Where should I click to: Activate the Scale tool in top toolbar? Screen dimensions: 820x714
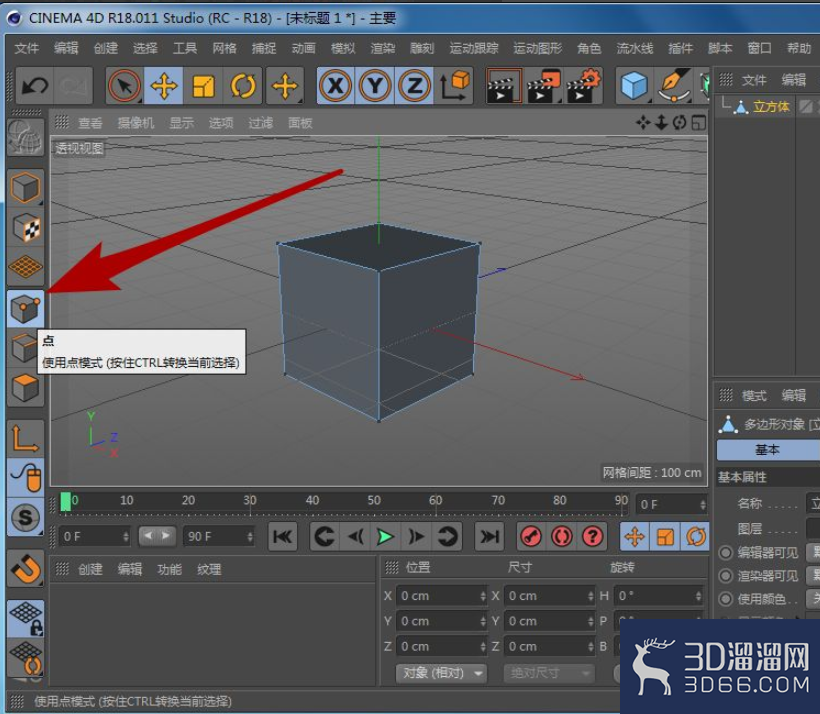click(203, 85)
